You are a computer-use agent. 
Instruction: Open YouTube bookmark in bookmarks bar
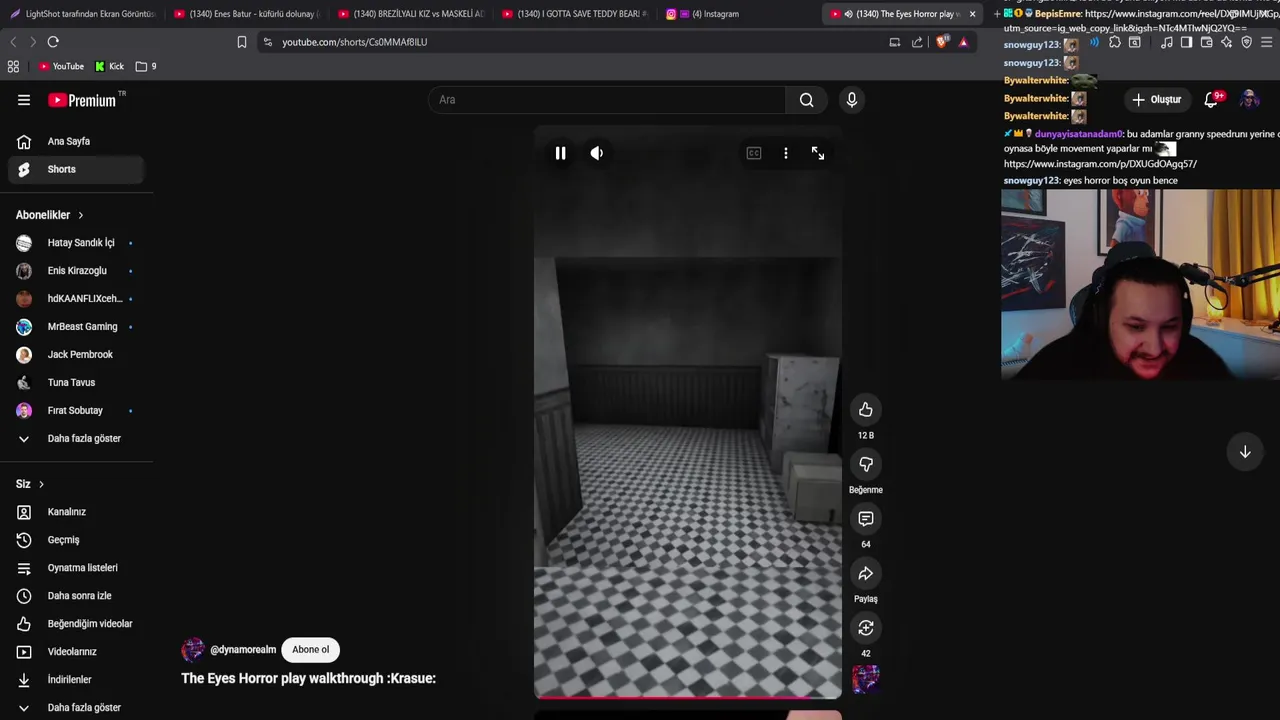(x=61, y=66)
